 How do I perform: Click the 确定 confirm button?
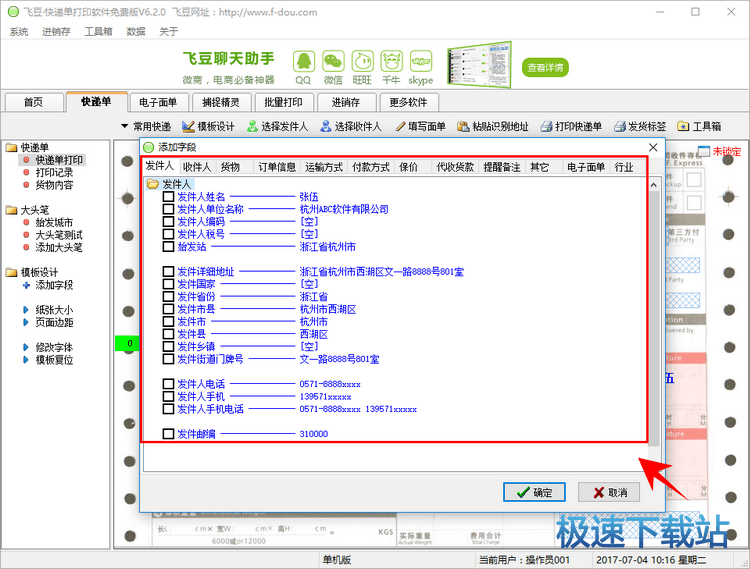point(534,492)
